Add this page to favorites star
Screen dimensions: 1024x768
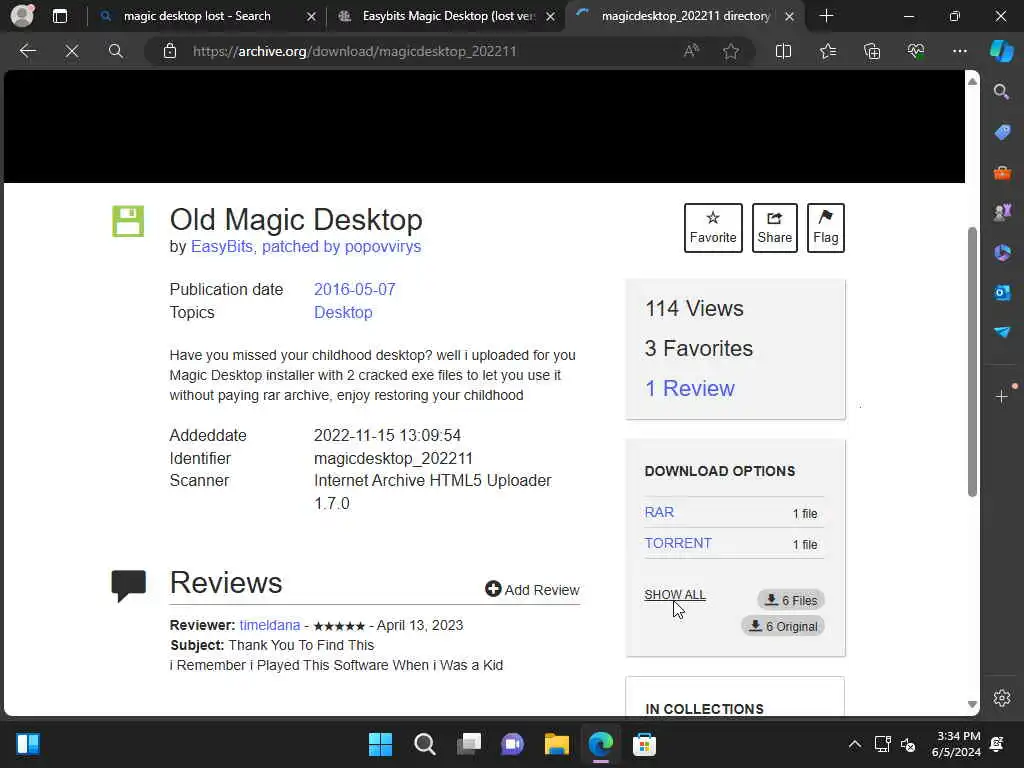(731, 51)
